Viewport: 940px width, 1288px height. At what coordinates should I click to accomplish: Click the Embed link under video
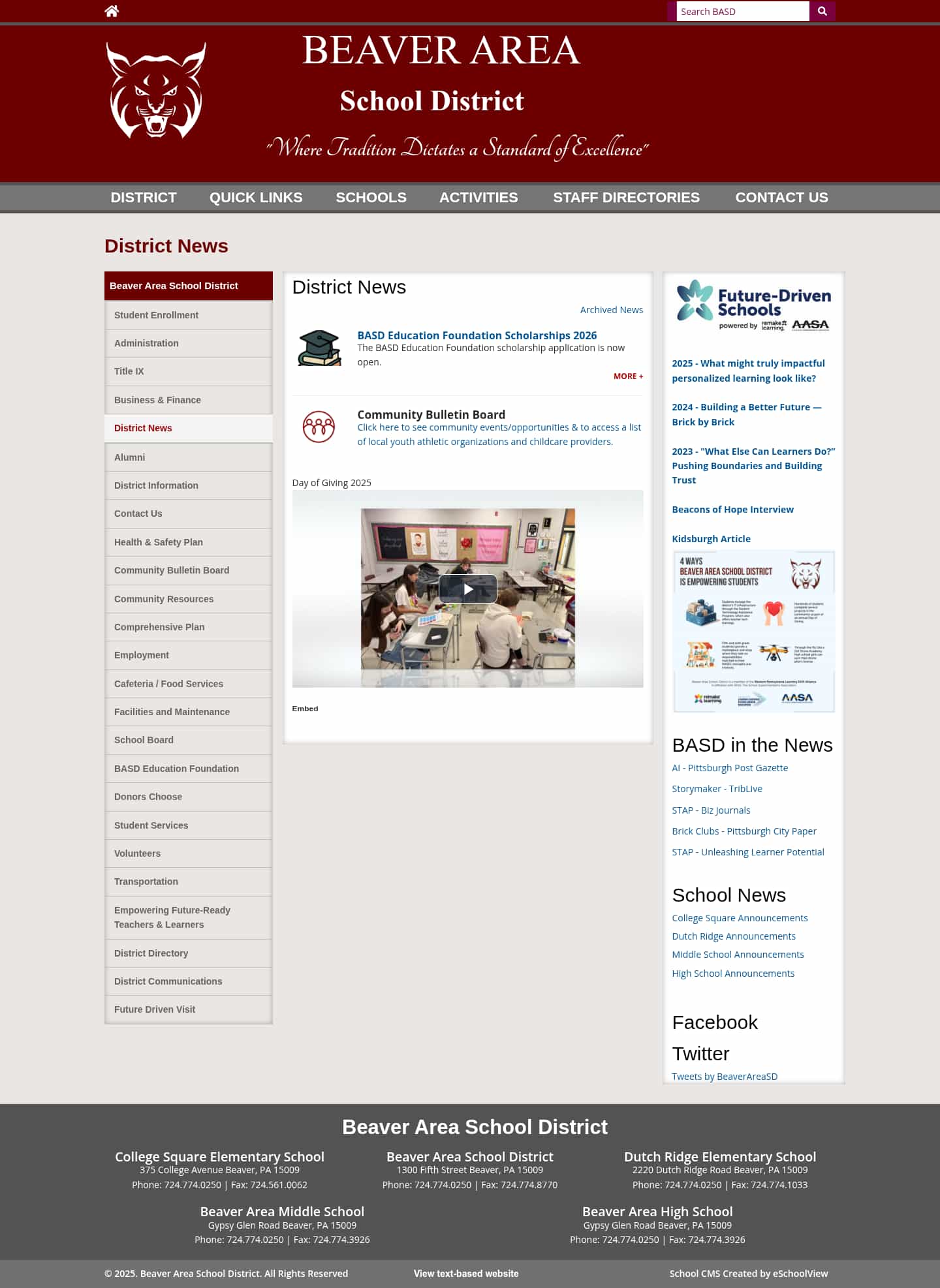[x=305, y=709]
